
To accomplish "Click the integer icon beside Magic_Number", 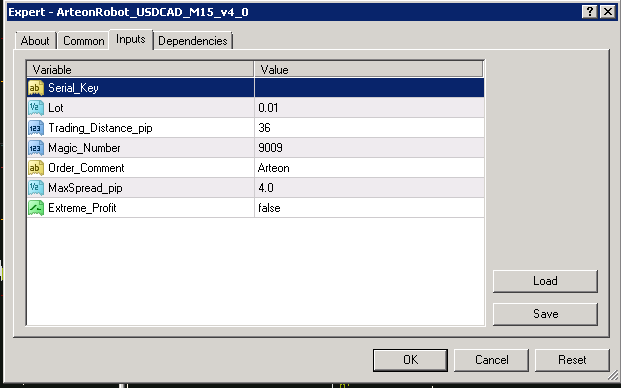I will (36, 148).
